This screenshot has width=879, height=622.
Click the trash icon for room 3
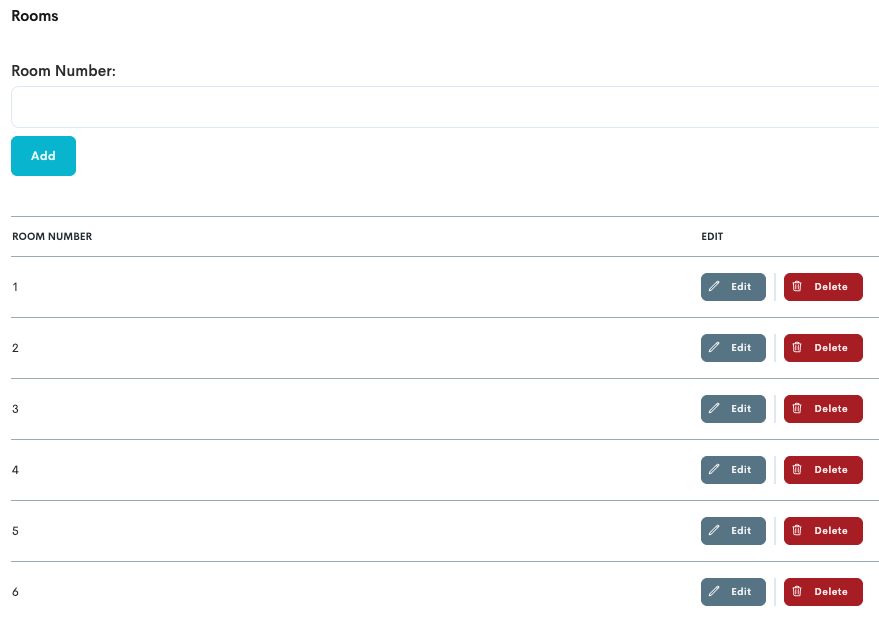tap(797, 409)
